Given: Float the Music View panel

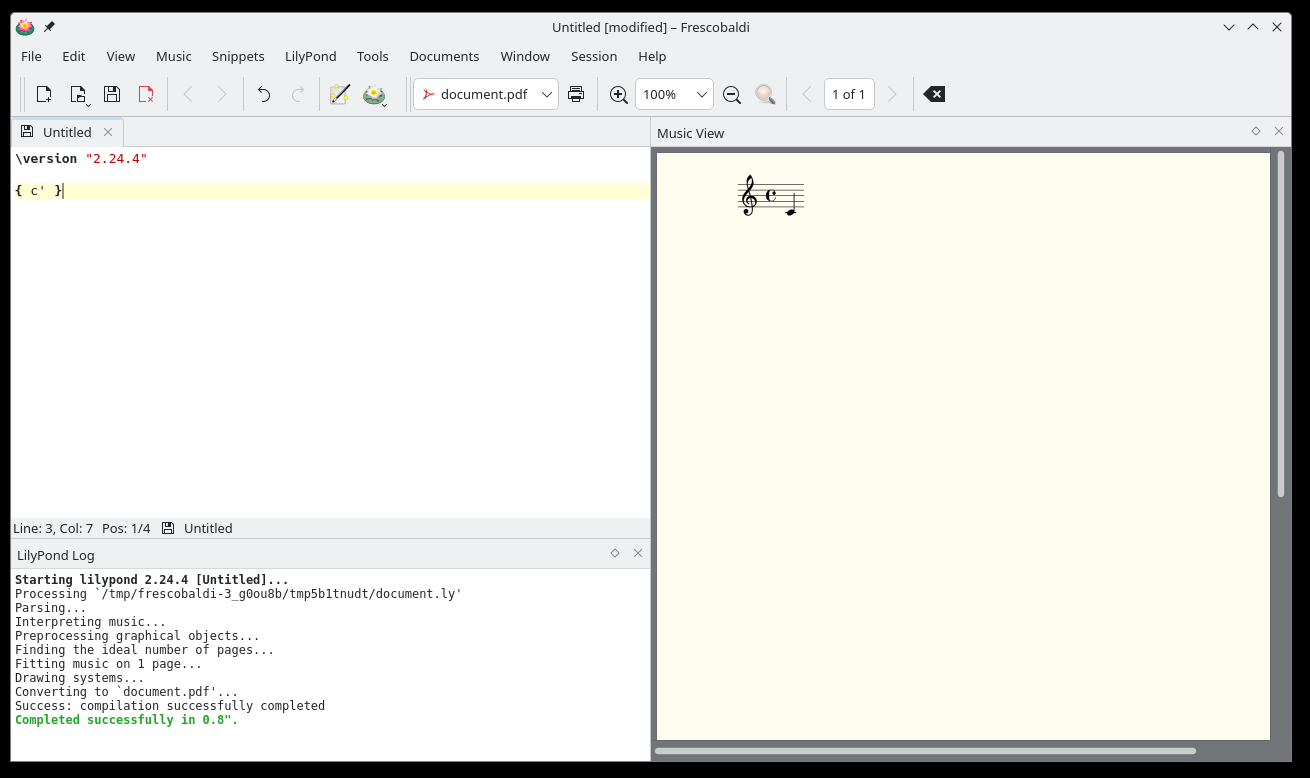Looking at the screenshot, I should [x=1256, y=131].
